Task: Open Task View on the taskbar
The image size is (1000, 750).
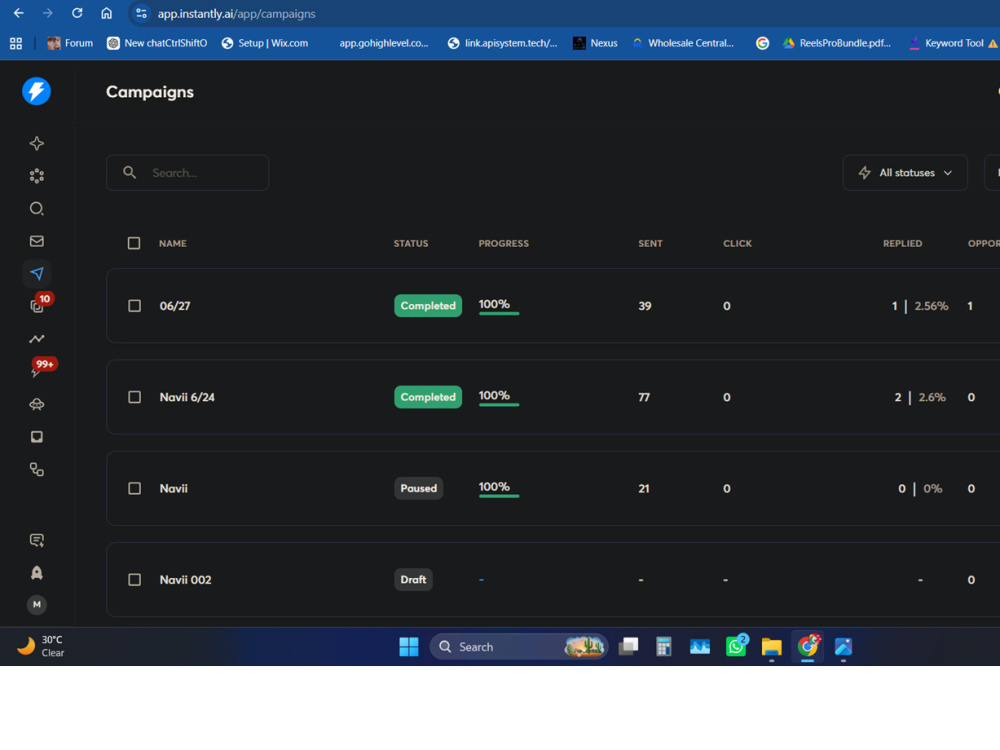Action: 628,647
